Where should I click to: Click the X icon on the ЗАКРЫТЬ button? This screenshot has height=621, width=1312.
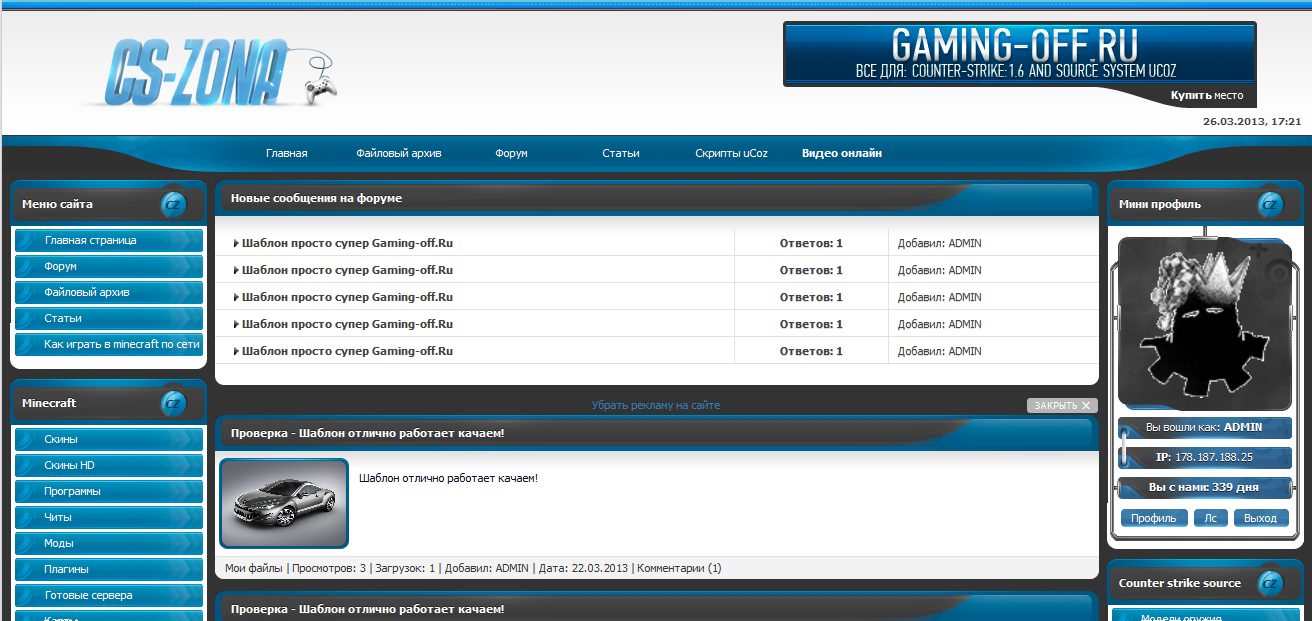[x=1086, y=406]
